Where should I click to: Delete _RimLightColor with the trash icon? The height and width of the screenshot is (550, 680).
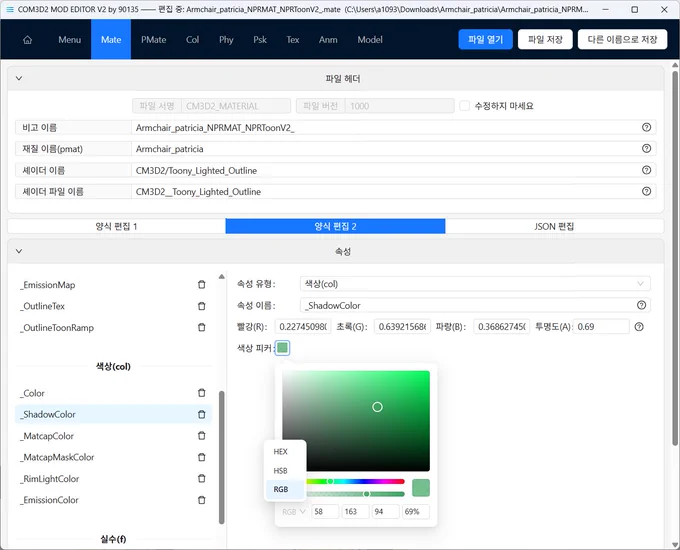tap(202, 478)
